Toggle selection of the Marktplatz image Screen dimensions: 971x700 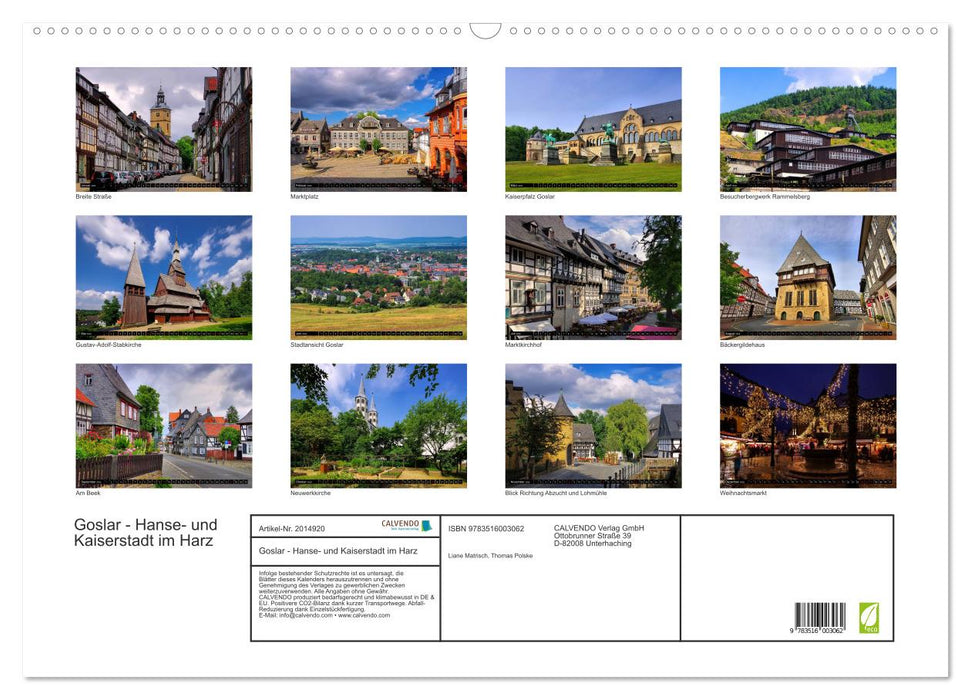pos(378,128)
